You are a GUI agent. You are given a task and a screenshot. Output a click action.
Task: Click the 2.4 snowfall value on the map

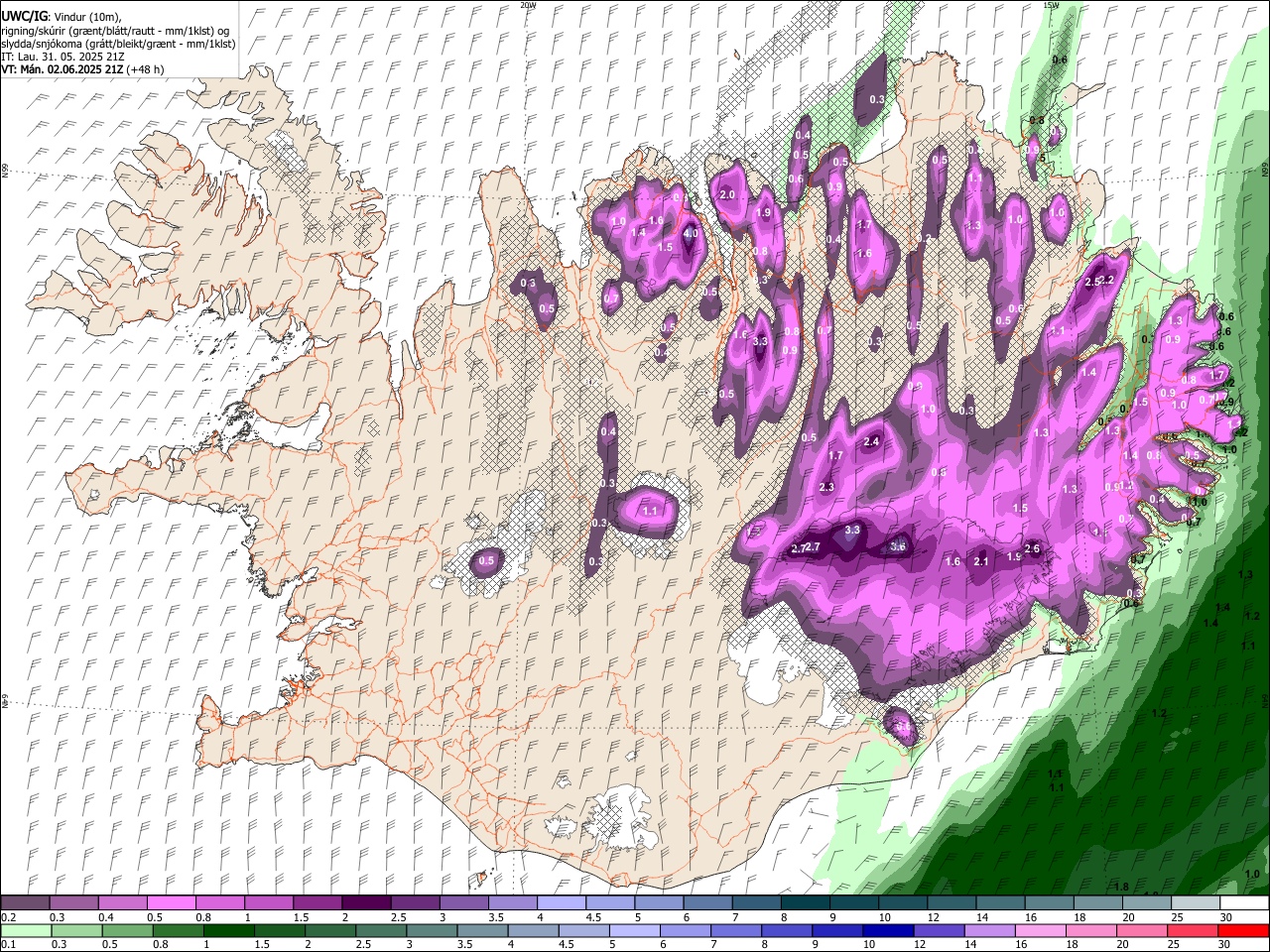pos(872,441)
